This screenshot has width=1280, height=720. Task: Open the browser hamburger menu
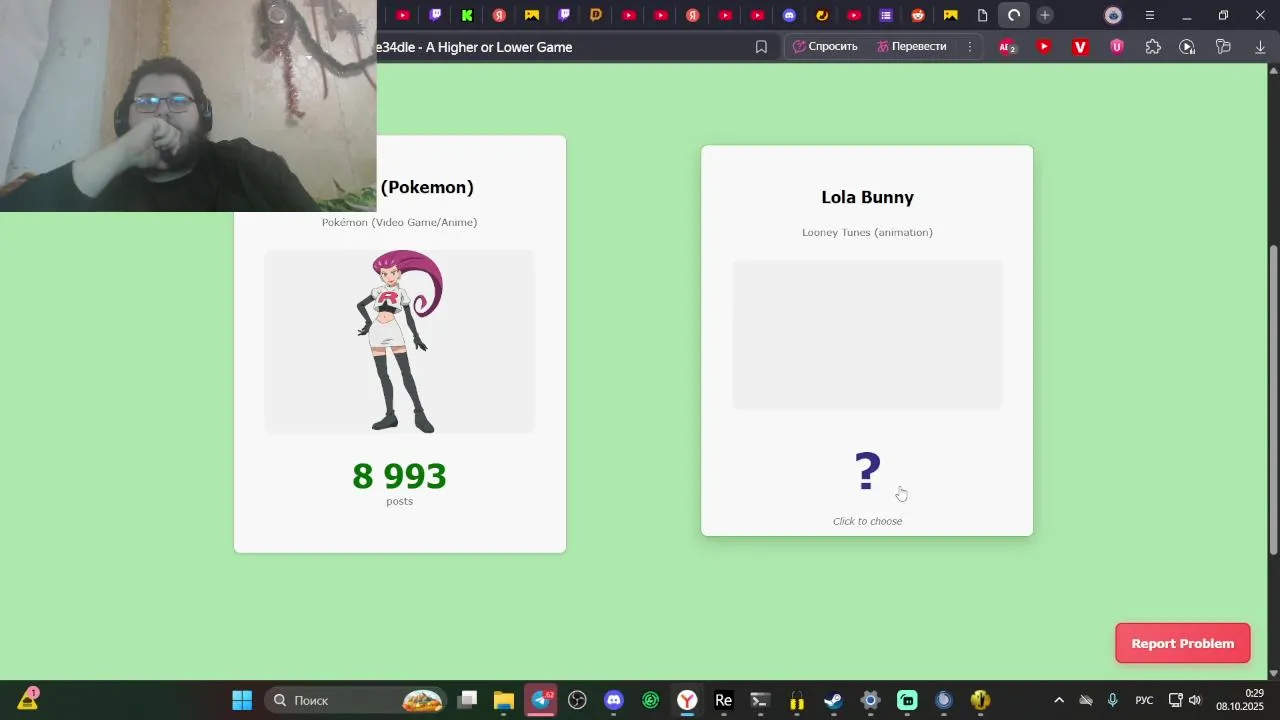pyautogui.click(x=1150, y=15)
